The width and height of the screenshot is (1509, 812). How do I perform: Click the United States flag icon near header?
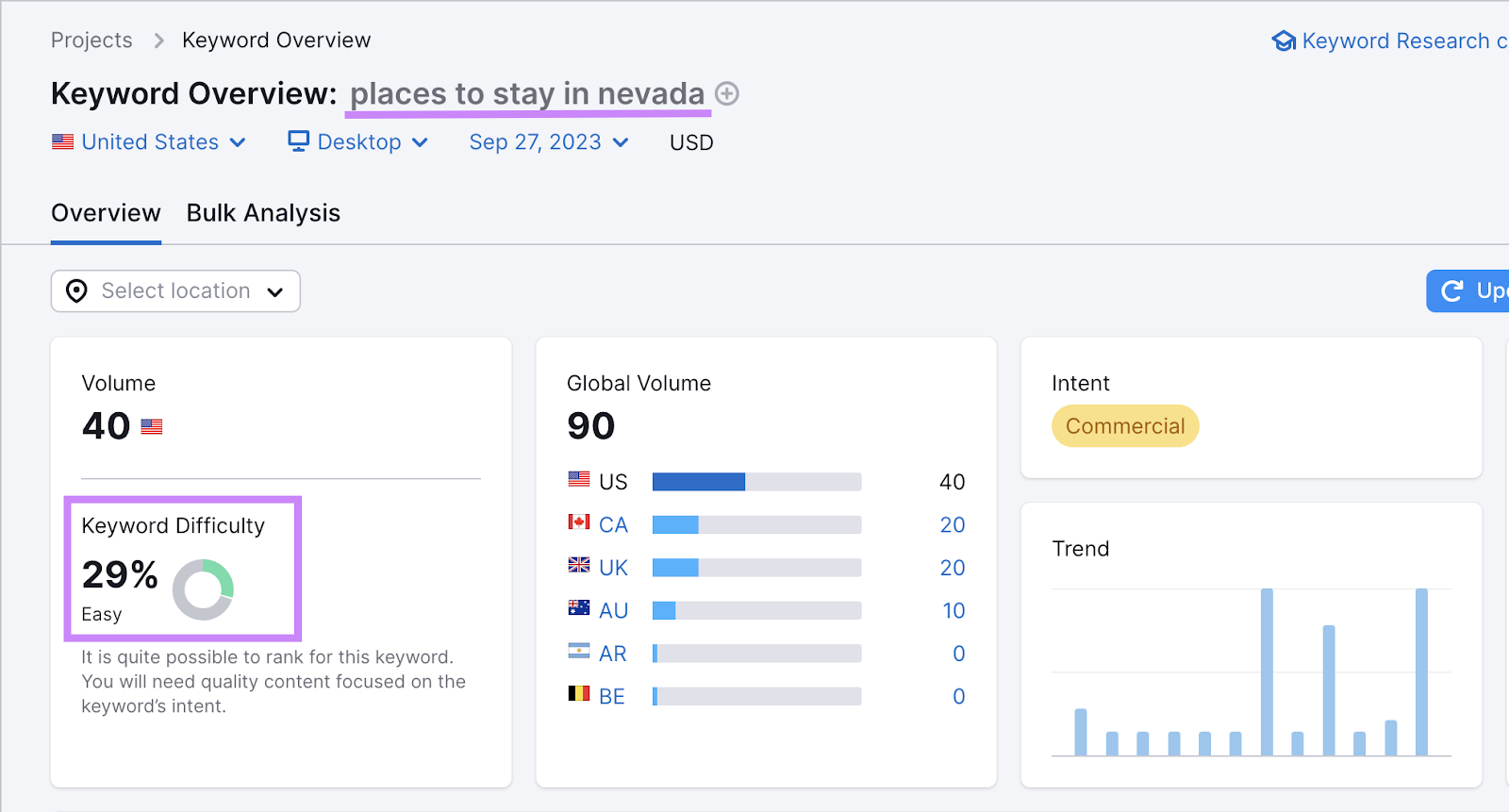click(63, 142)
